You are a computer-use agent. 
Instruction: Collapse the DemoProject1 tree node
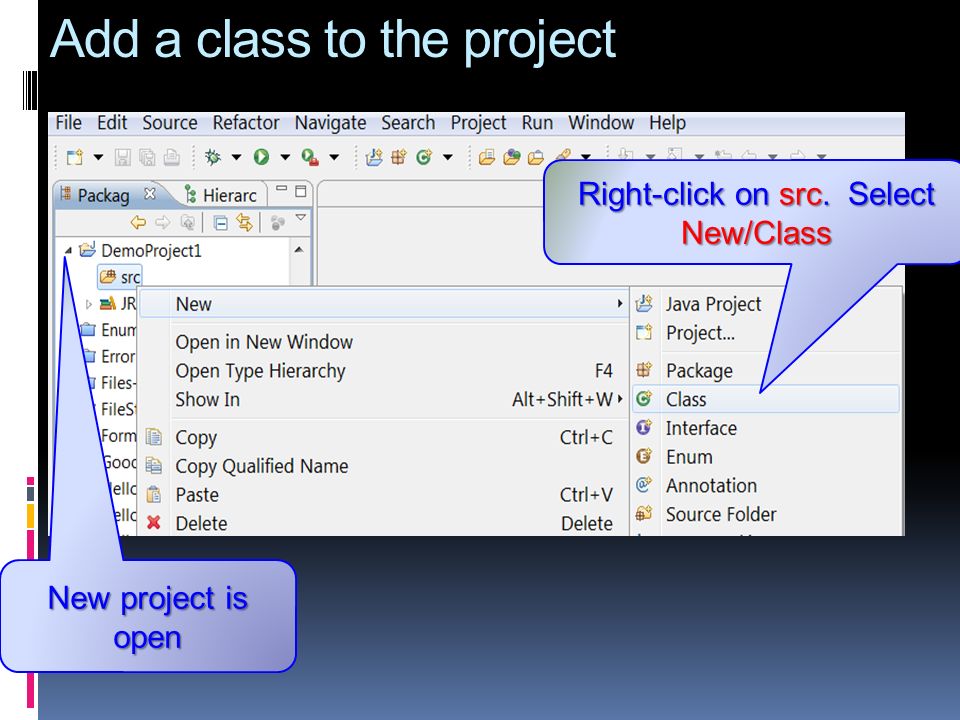click(x=69, y=250)
